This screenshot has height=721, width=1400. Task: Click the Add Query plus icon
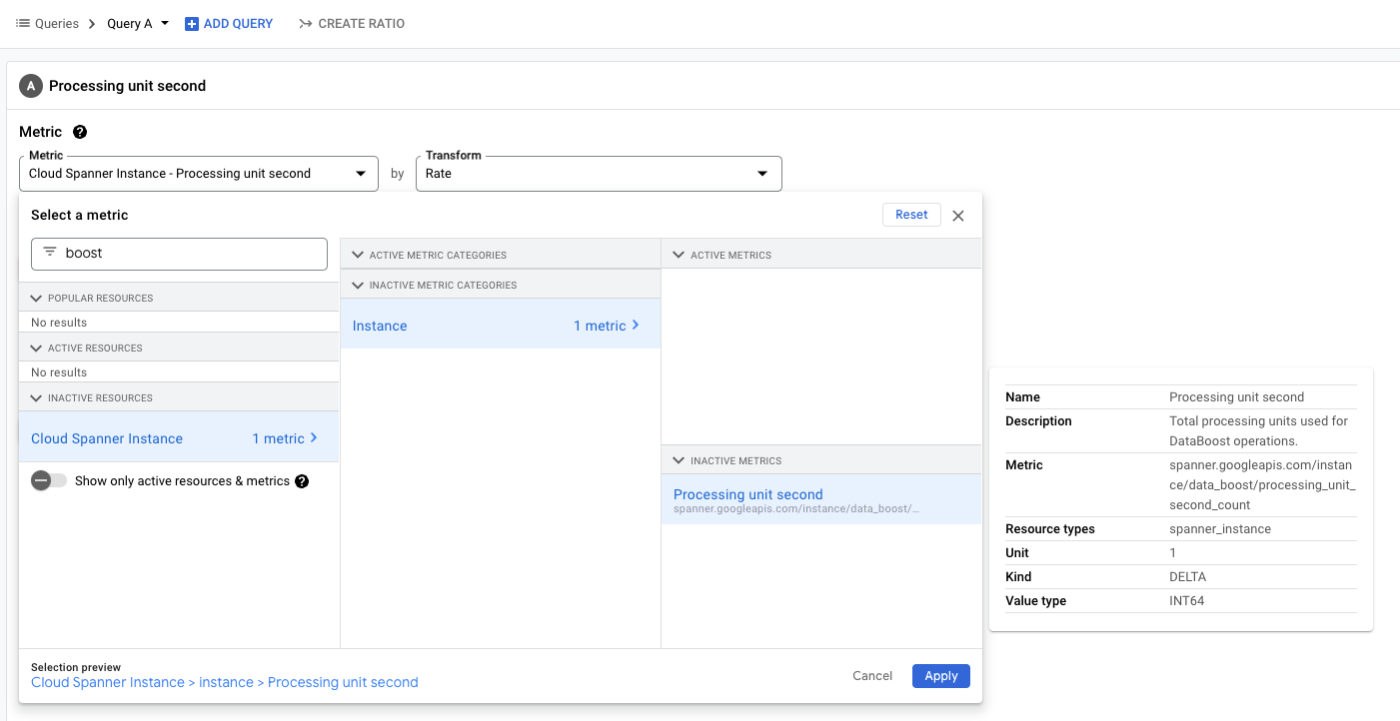point(192,24)
